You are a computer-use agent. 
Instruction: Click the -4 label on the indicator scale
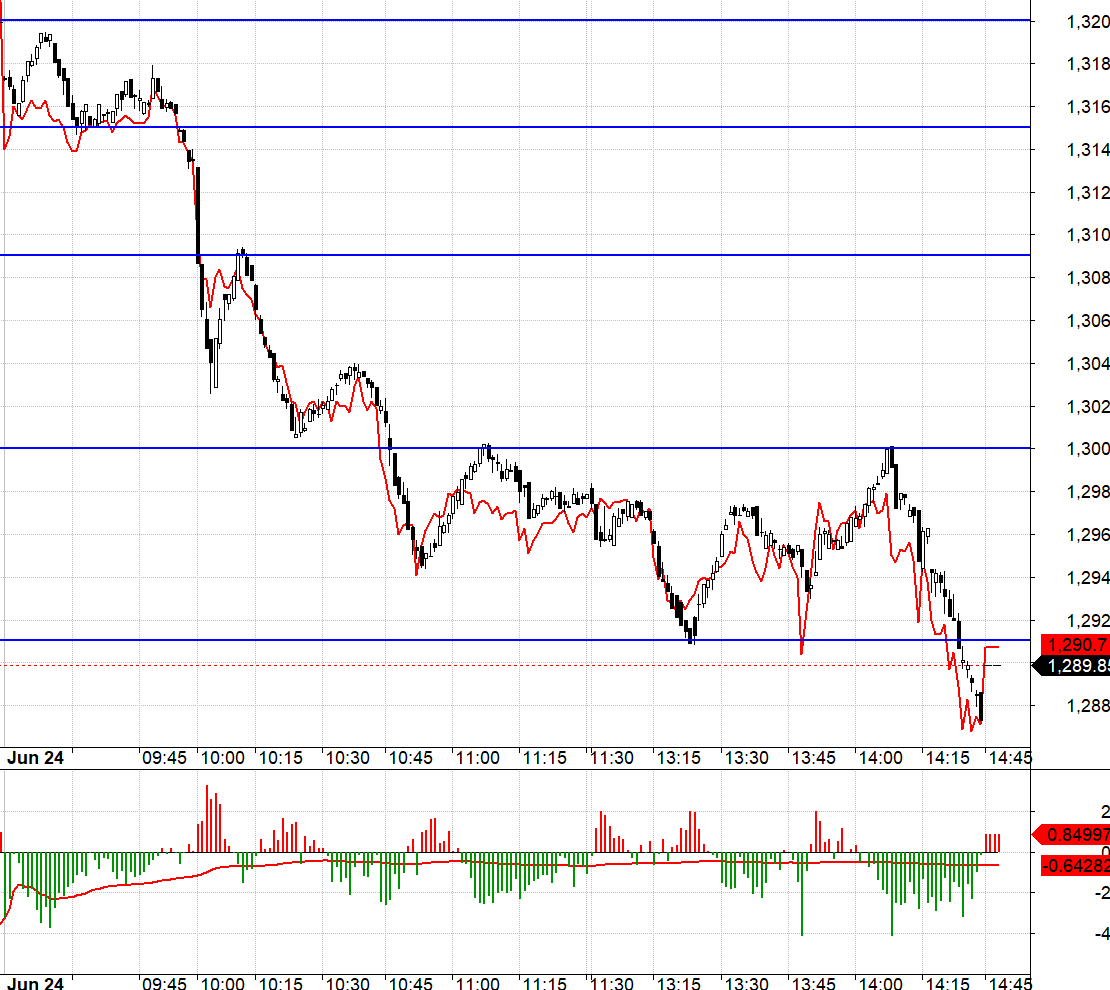[x=1104, y=934]
